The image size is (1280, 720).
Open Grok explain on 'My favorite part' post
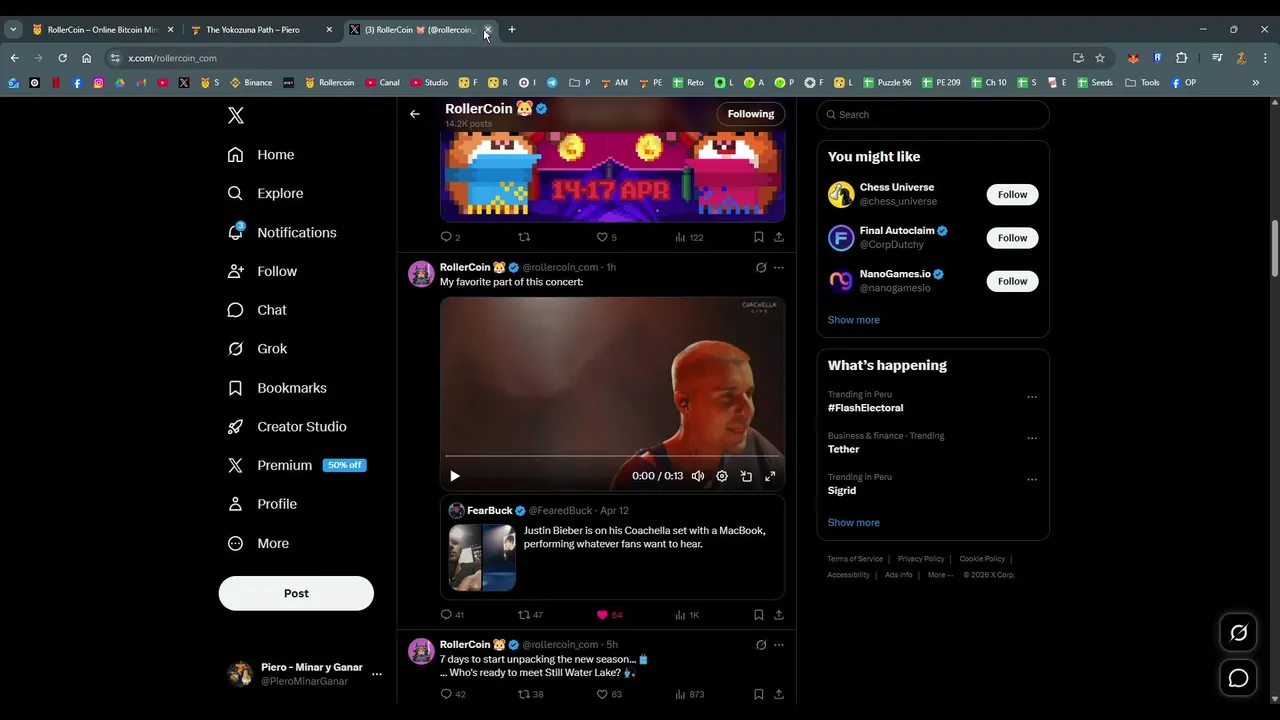[x=760, y=268]
